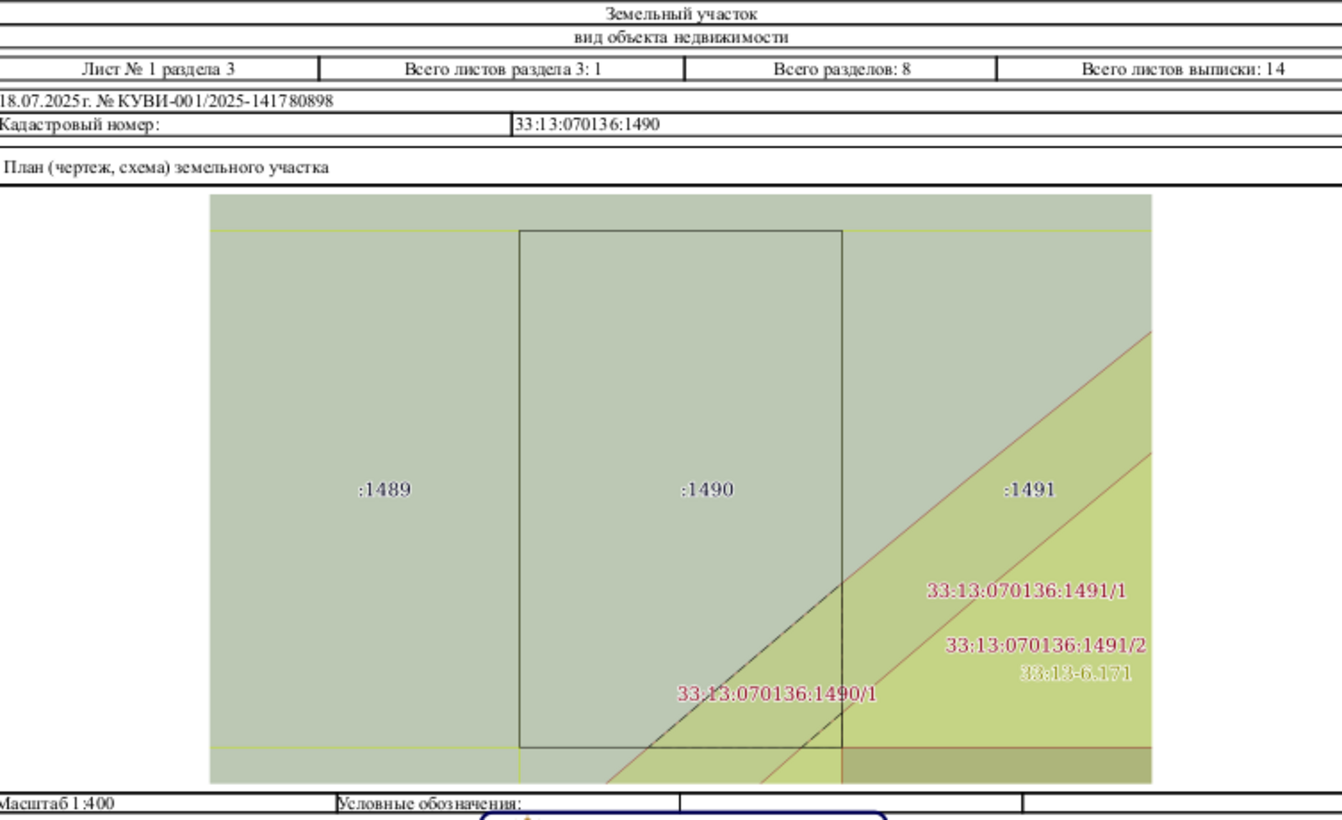Screen dimensions: 1342x820
Task: Click the 'Всего разделов: 8' cell
Action: [x=841, y=69]
